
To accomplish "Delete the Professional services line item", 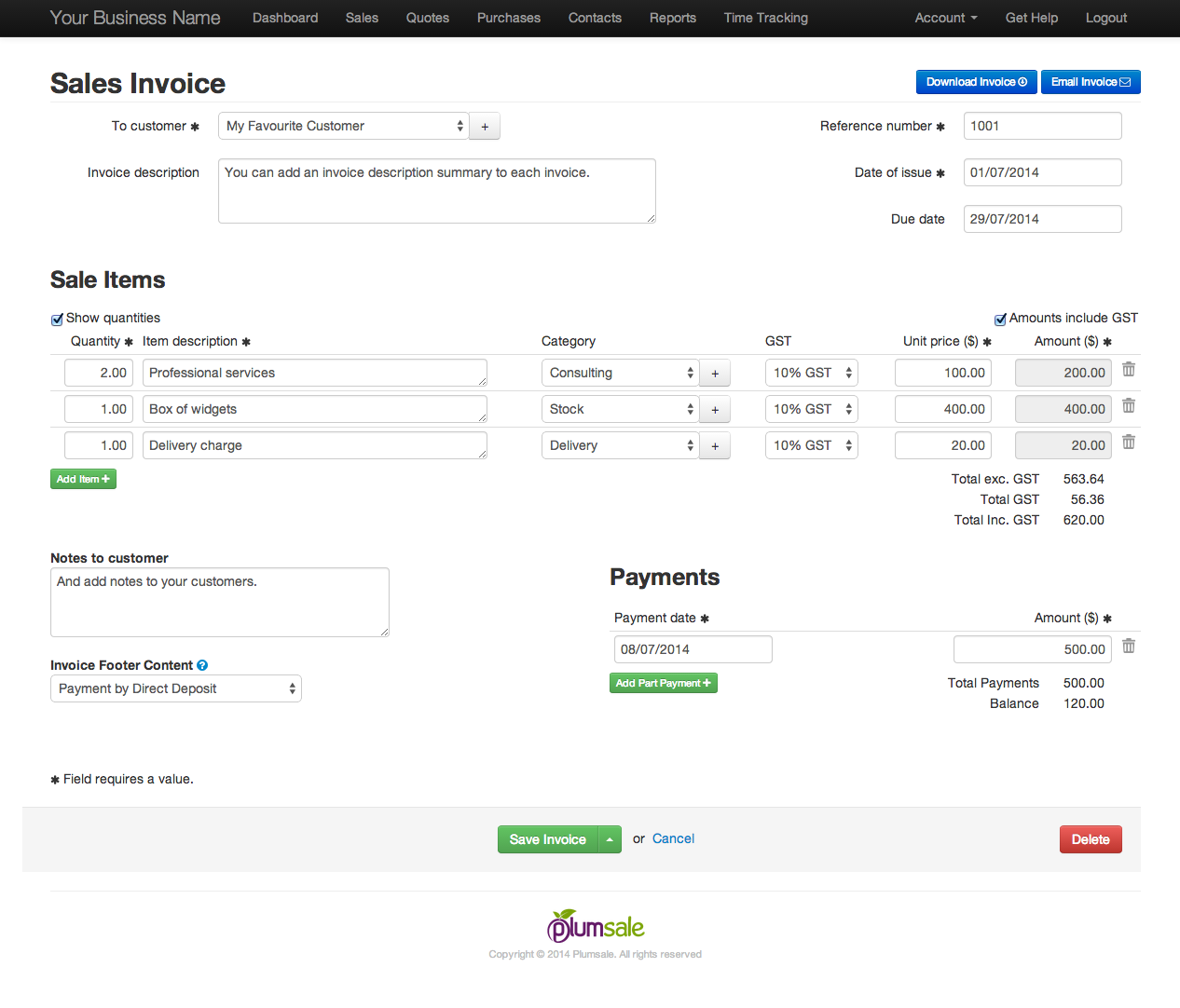I will 1129,370.
